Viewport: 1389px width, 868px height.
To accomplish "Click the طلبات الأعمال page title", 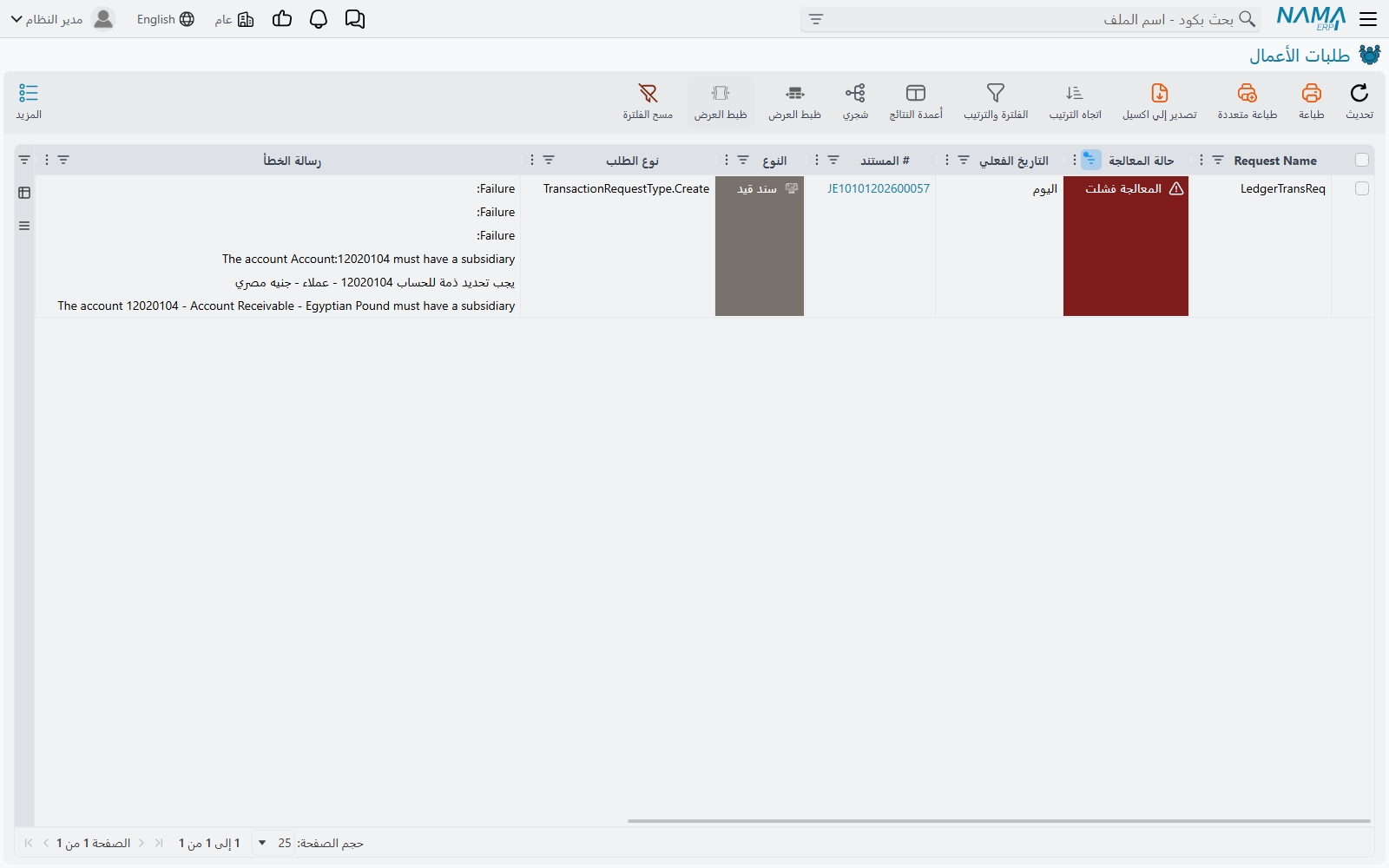I will point(1300,56).
